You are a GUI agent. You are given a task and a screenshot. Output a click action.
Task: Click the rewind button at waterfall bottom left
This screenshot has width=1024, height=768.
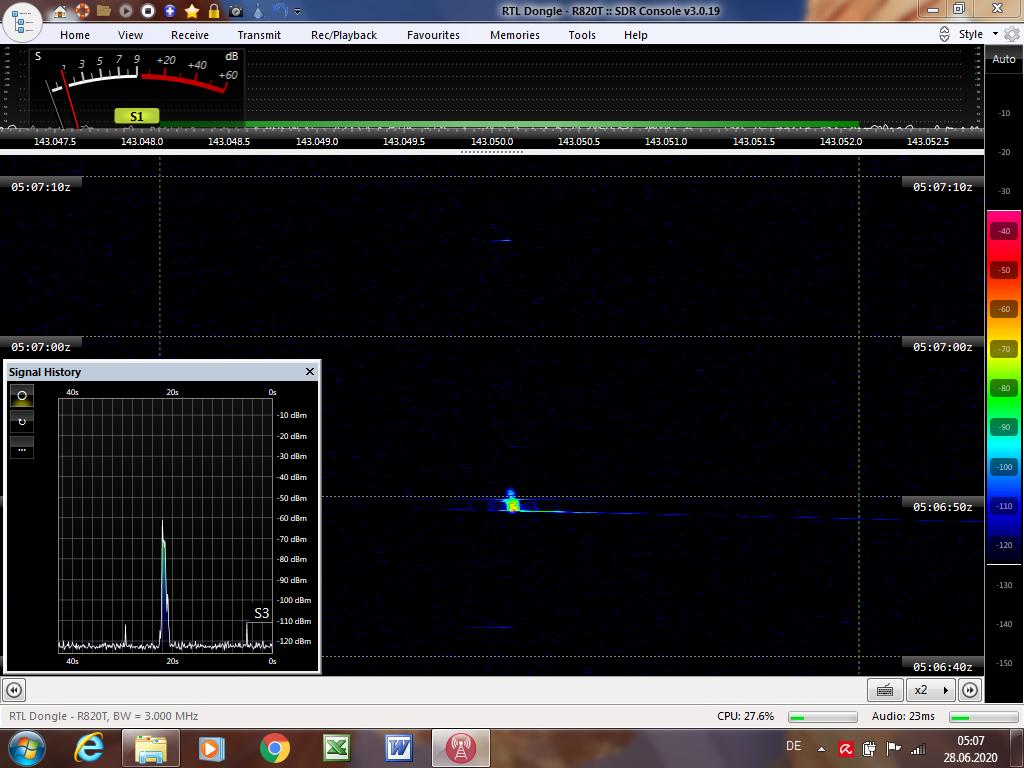(x=14, y=690)
